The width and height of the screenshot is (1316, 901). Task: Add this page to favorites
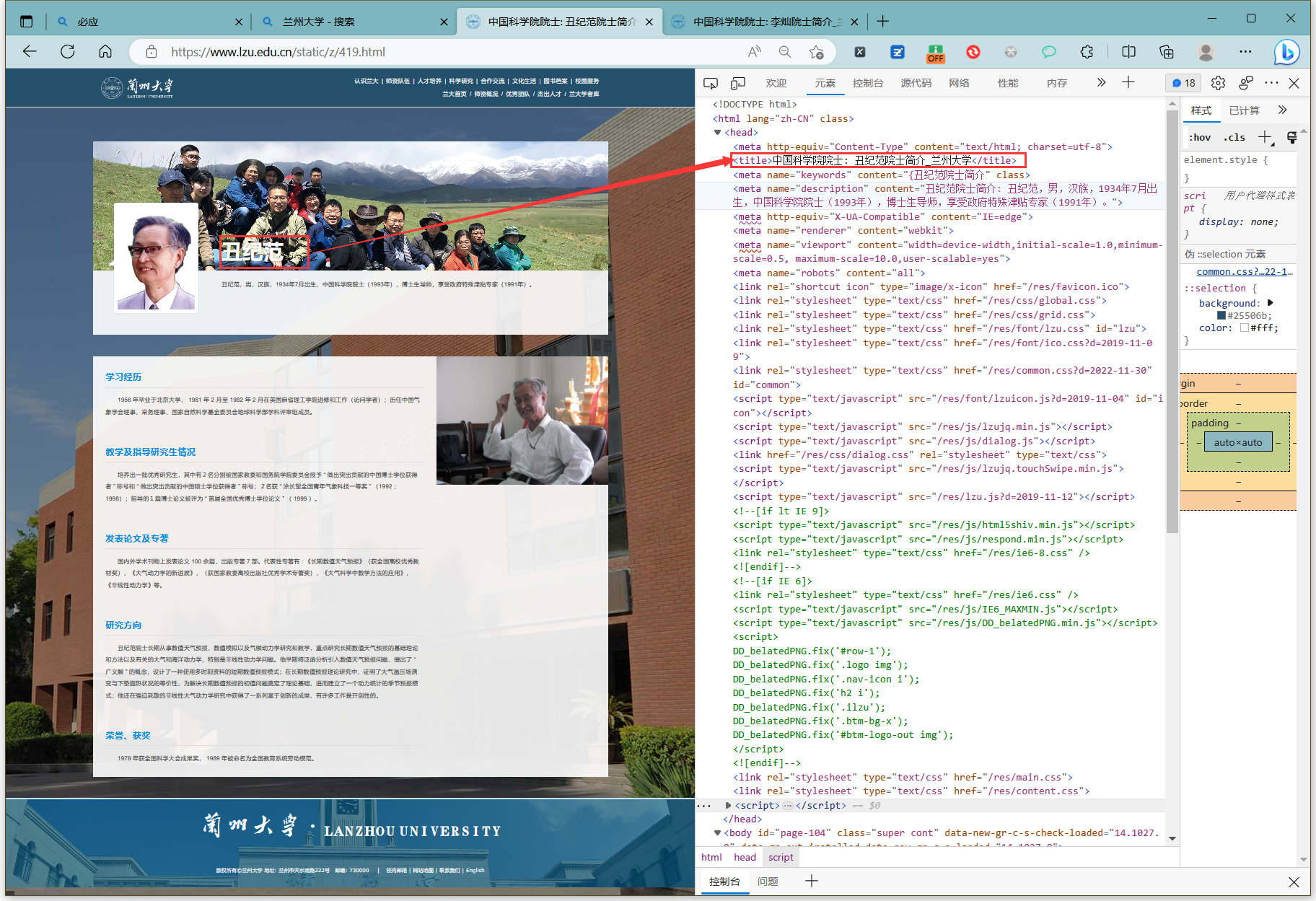click(x=816, y=52)
